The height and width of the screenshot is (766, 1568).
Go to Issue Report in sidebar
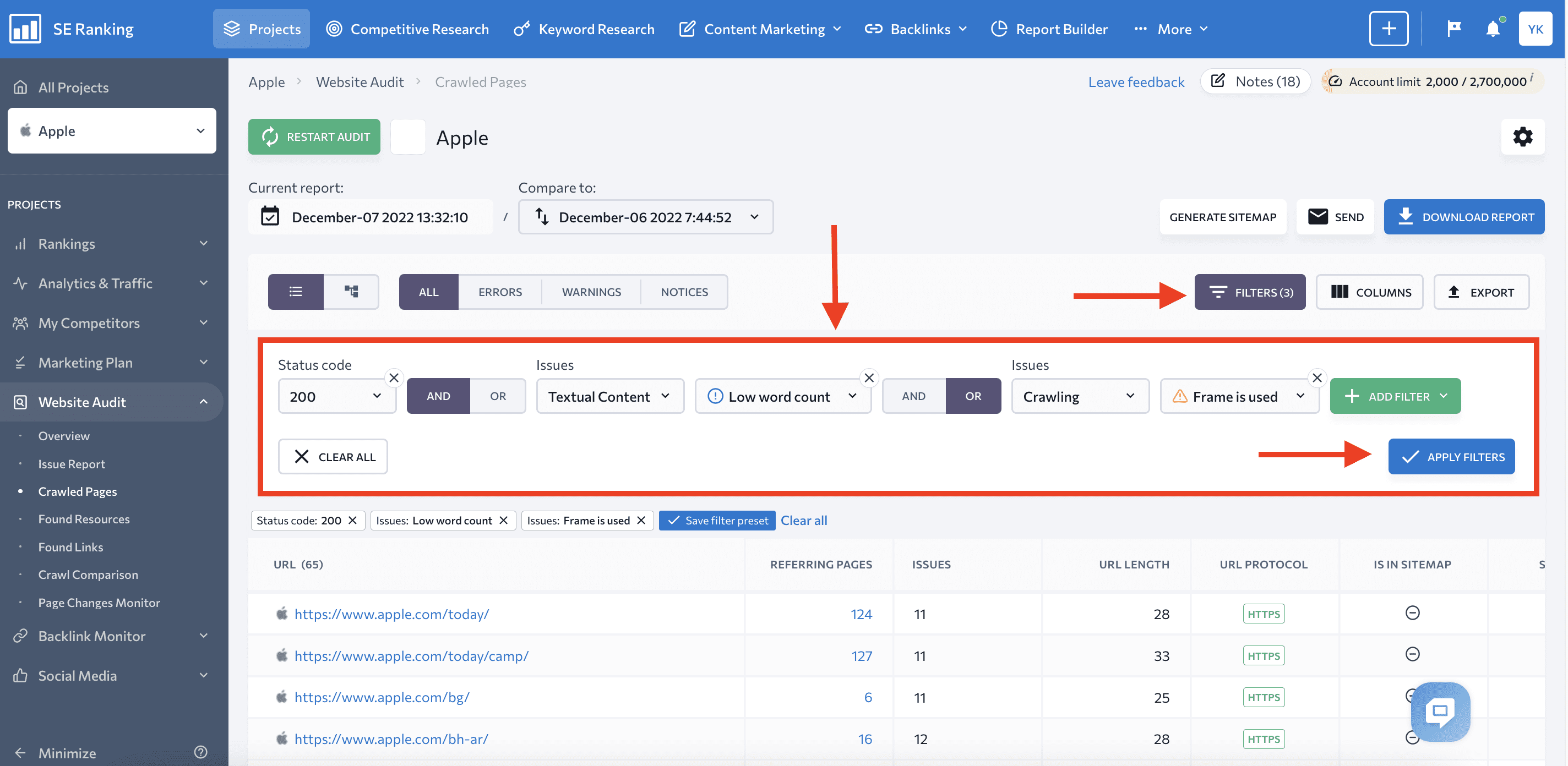coord(72,463)
